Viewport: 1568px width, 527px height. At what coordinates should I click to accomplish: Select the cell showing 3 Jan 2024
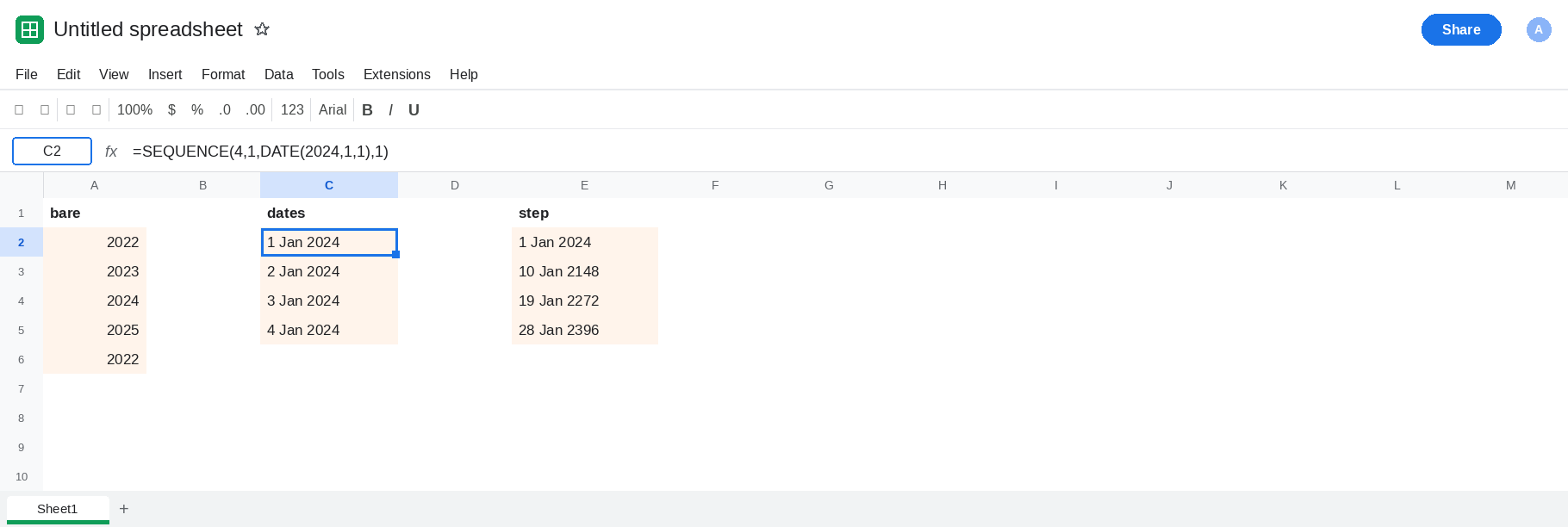click(329, 301)
